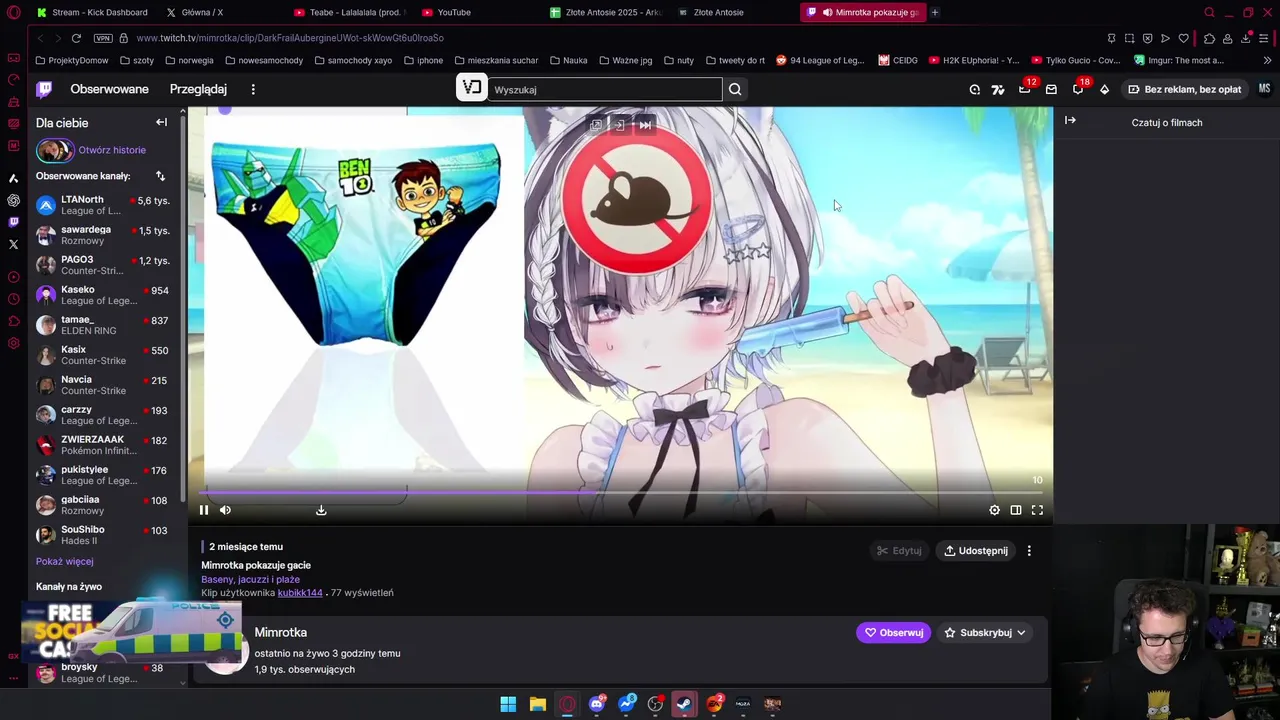Screen dimensions: 1280x720
Task: Switch the video to fullscreen
Action: (1037, 510)
